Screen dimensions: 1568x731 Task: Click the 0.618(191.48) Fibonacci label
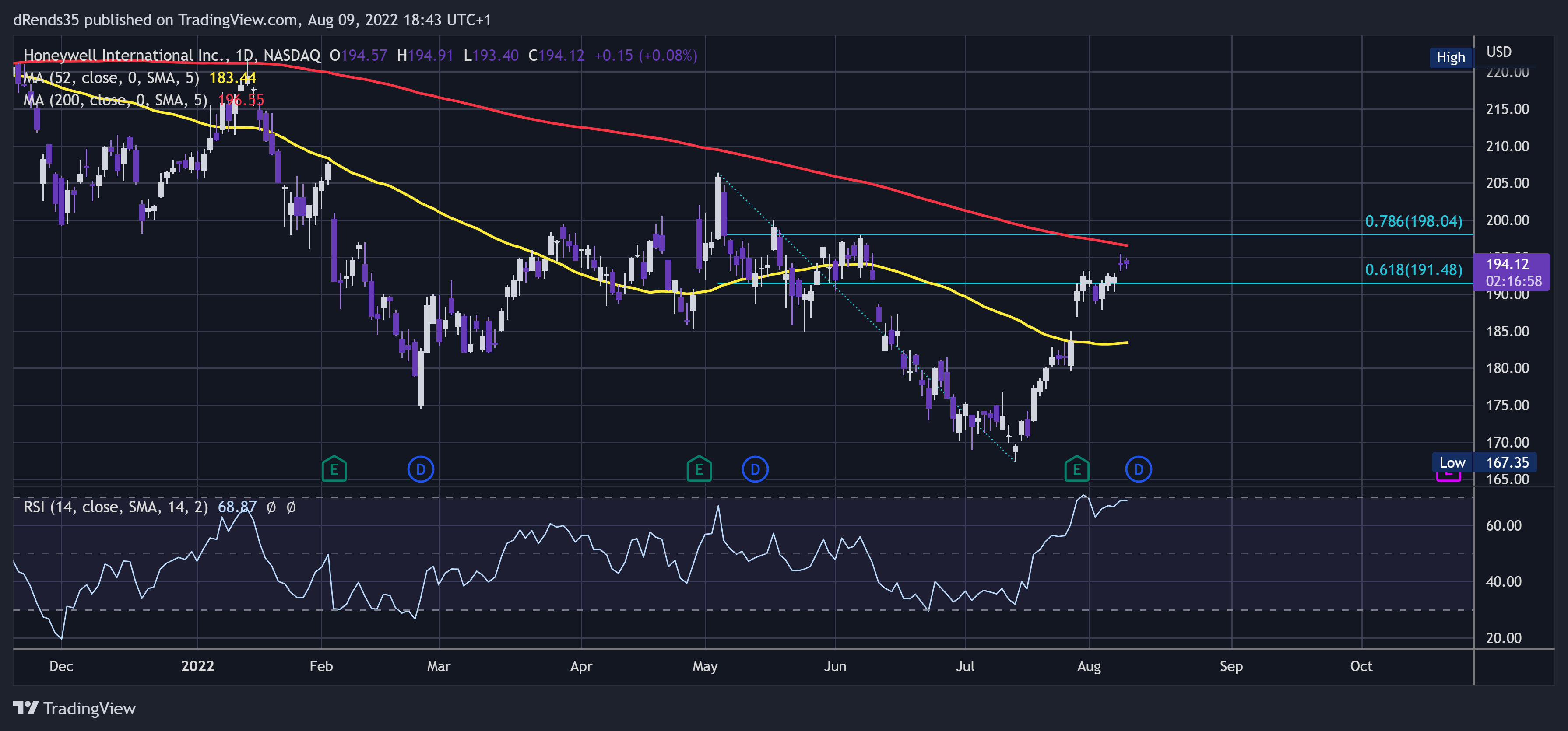(1413, 269)
